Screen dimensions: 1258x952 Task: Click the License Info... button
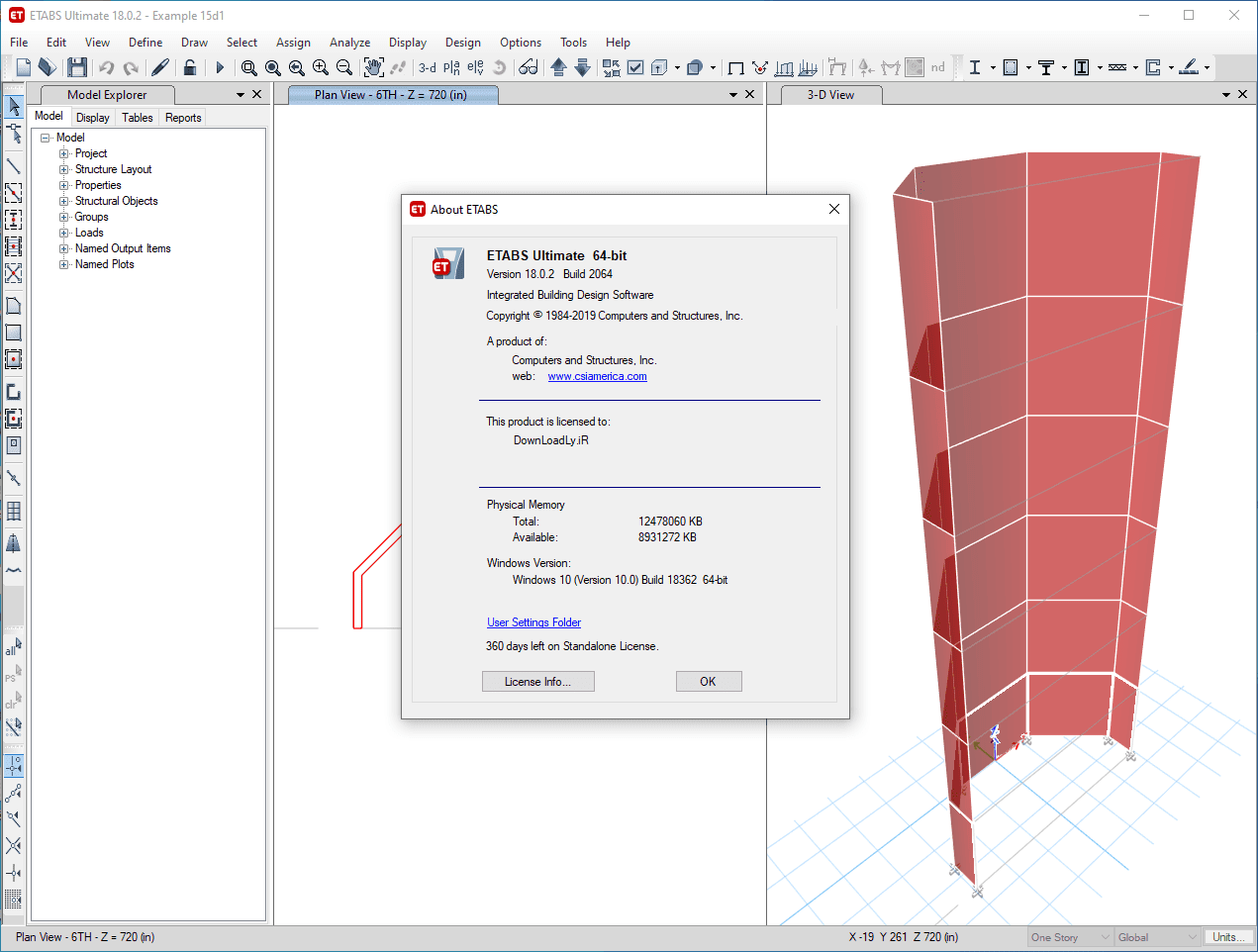click(537, 682)
